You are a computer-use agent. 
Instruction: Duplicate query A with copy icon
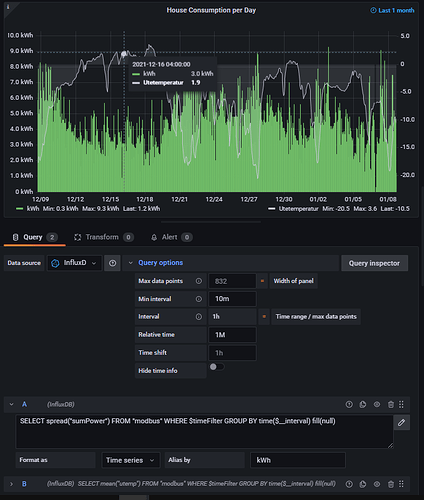point(363,404)
